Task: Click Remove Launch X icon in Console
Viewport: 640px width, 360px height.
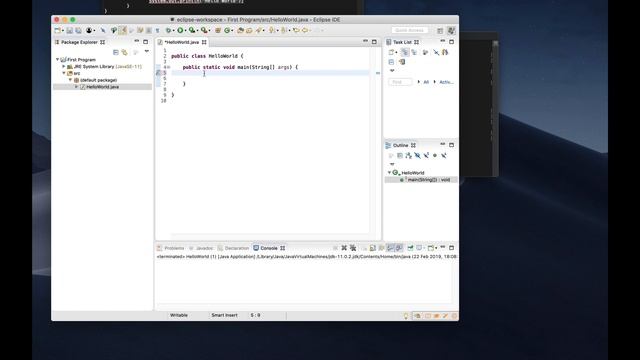Action: (x=344, y=248)
